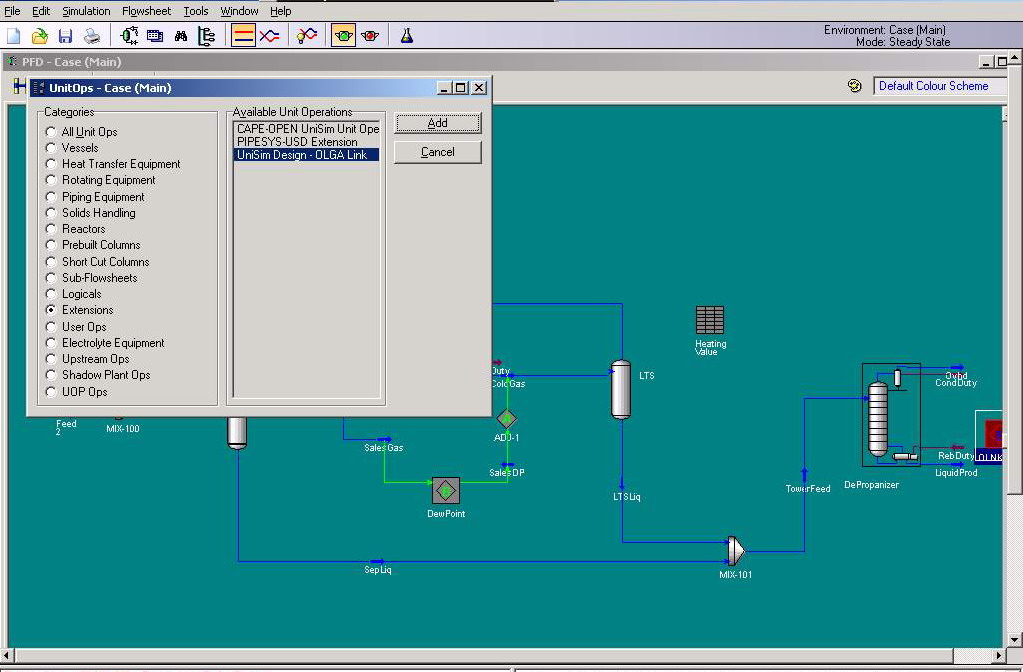Open the File menu
This screenshot has width=1023, height=672.
click(12, 11)
